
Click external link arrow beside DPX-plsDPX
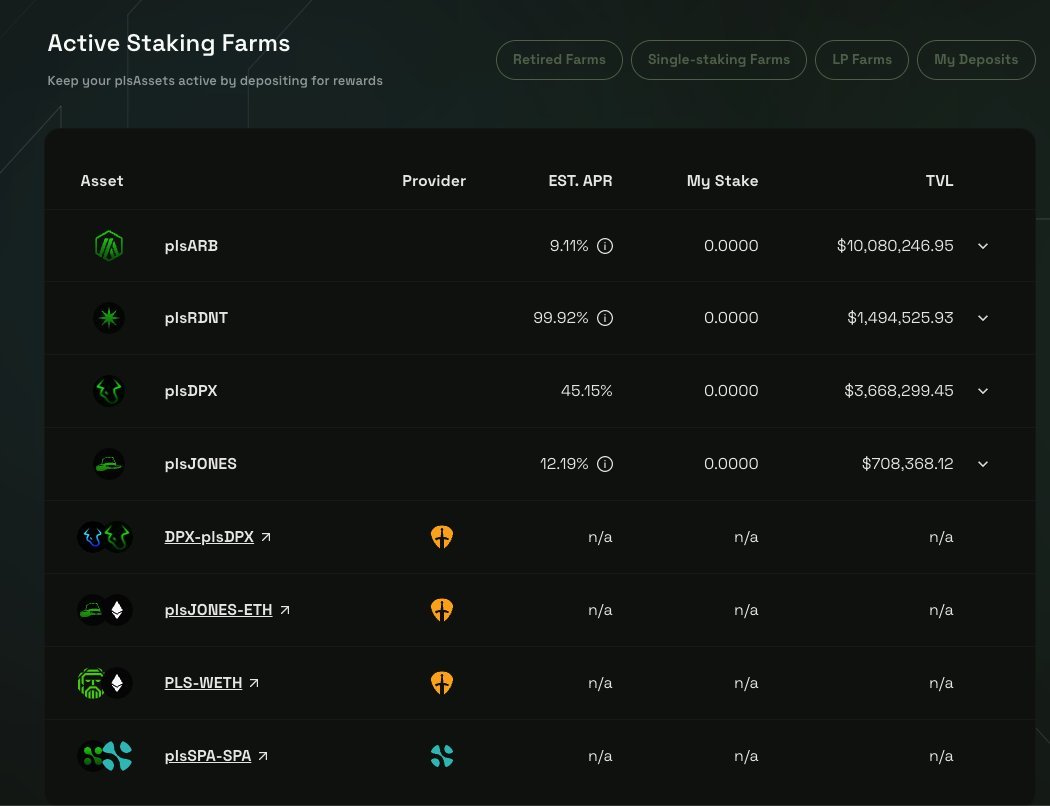[x=266, y=537]
